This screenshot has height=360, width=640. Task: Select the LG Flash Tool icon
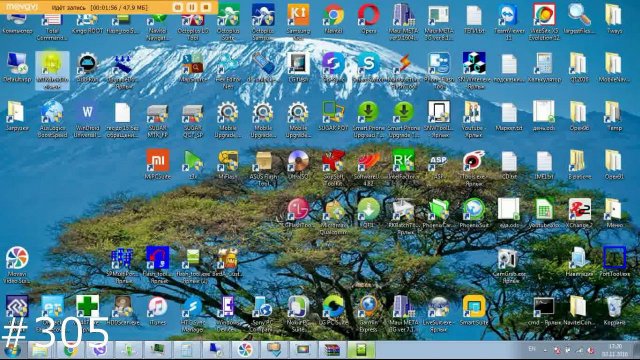[298, 213]
